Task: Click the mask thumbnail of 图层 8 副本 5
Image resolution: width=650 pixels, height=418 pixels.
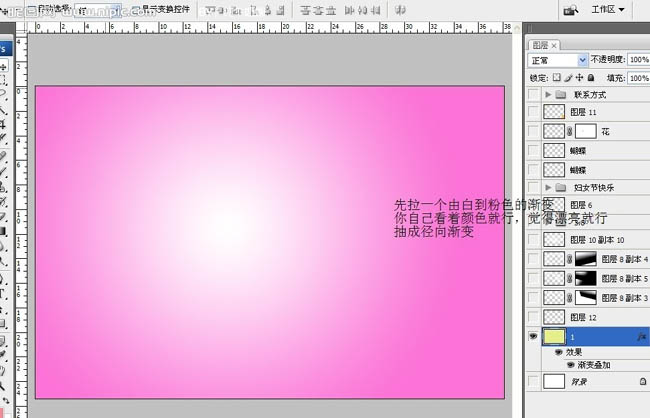Action: (586, 279)
